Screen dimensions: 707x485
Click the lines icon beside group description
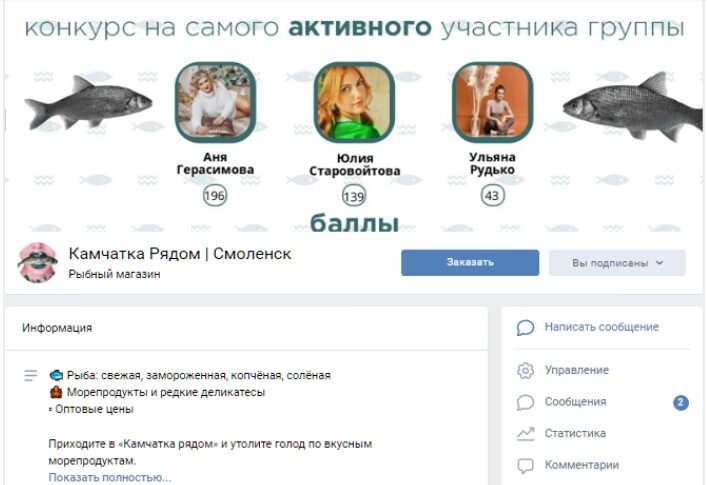point(31,375)
